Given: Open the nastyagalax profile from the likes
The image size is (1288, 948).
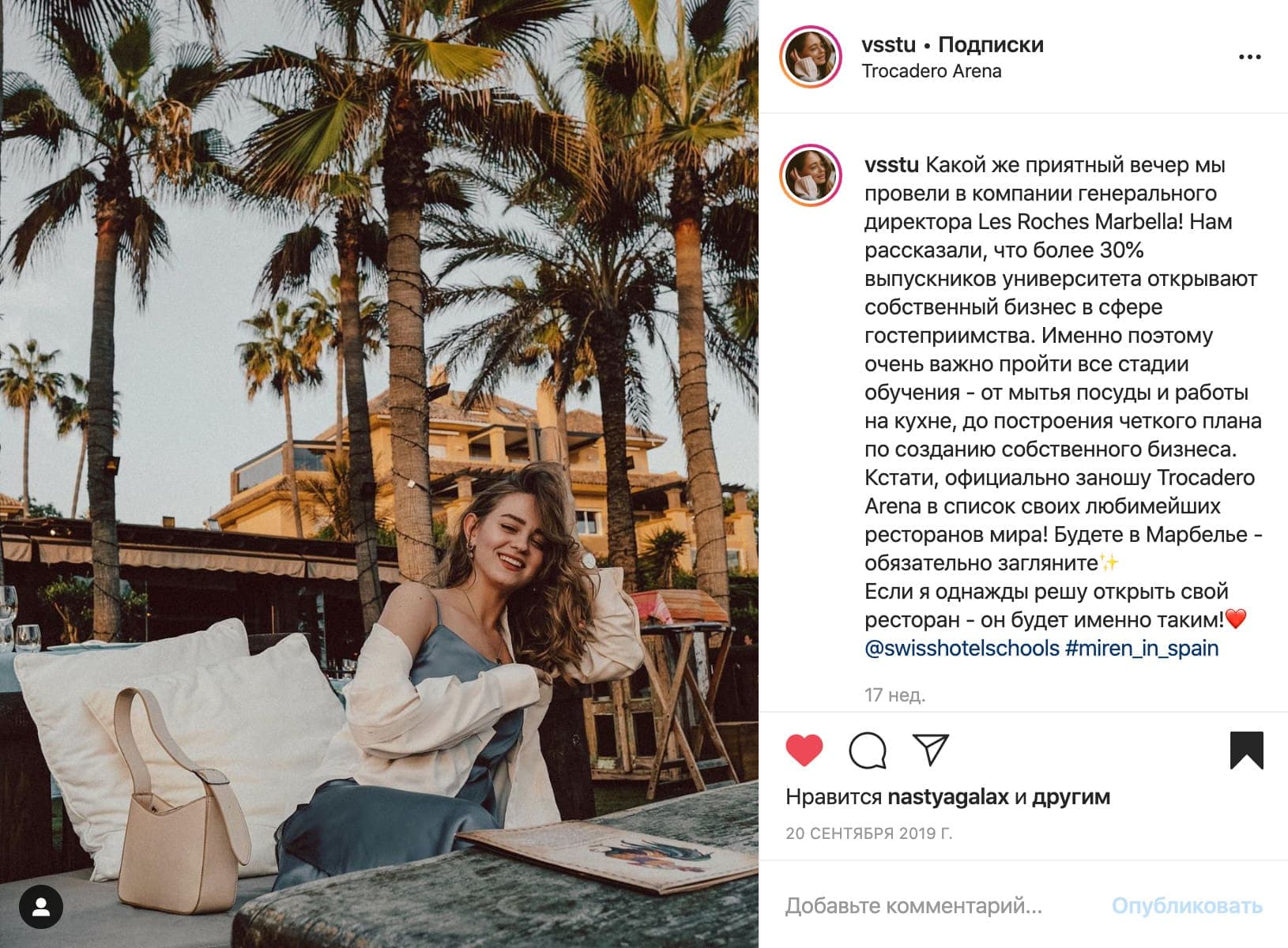Looking at the screenshot, I should [948, 797].
